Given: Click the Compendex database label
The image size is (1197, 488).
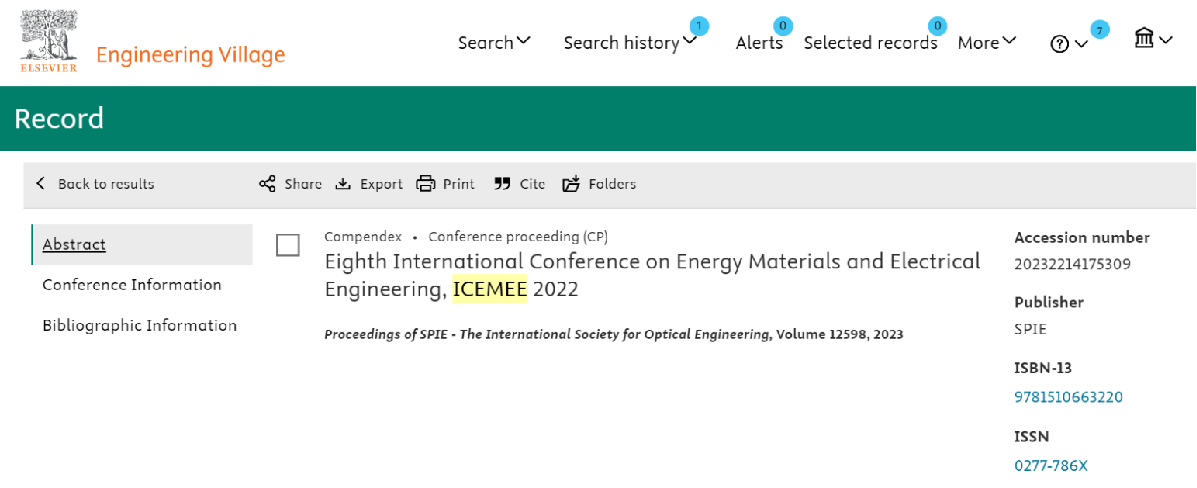Looking at the screenshot, I should click(x=363, y=237).
